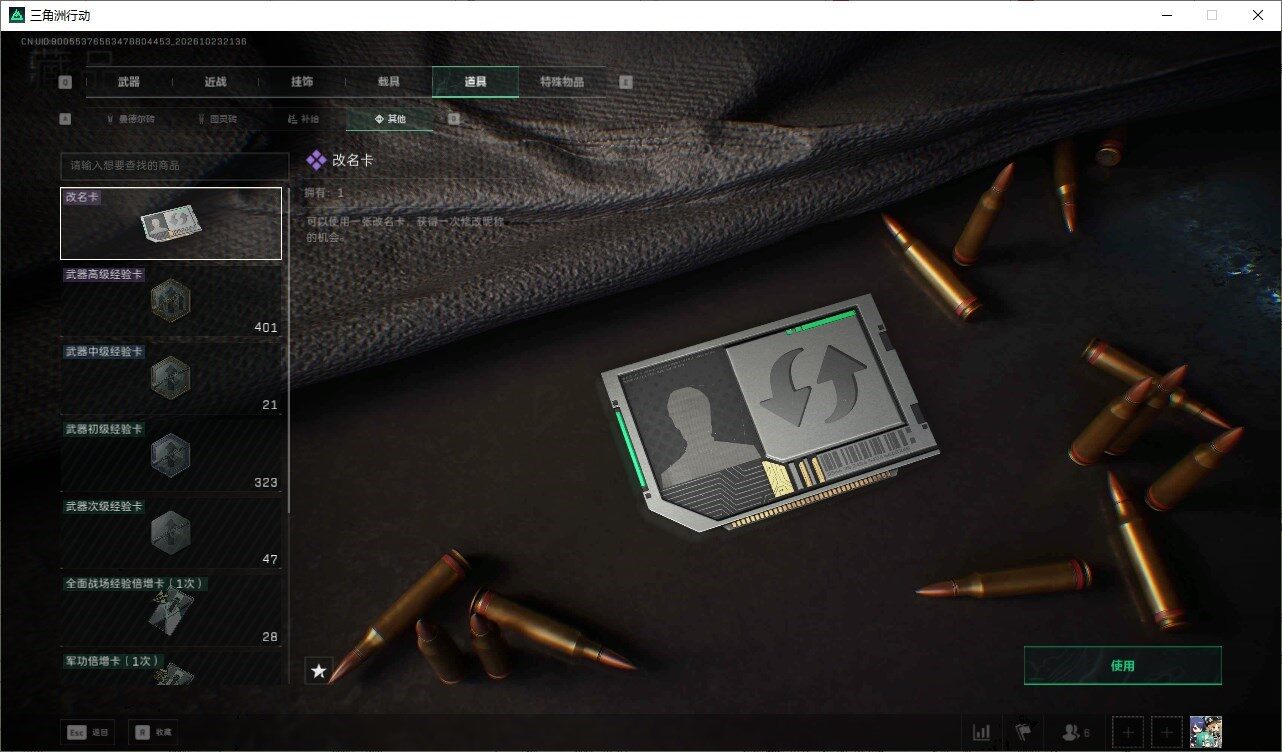Viewport: 1282px width, 752px height.
Task: Switch to the 近战 tab
Action: (215, 82)
